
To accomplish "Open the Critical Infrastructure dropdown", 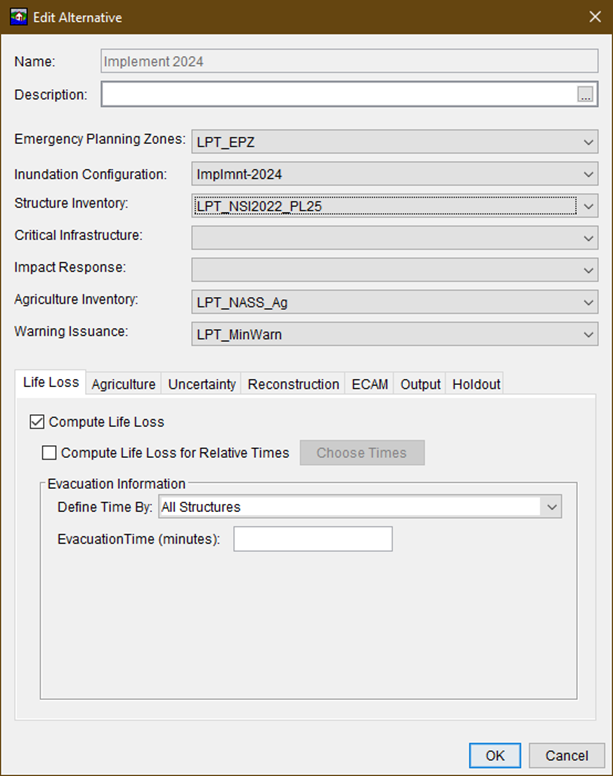I will (x=395, y=238).
